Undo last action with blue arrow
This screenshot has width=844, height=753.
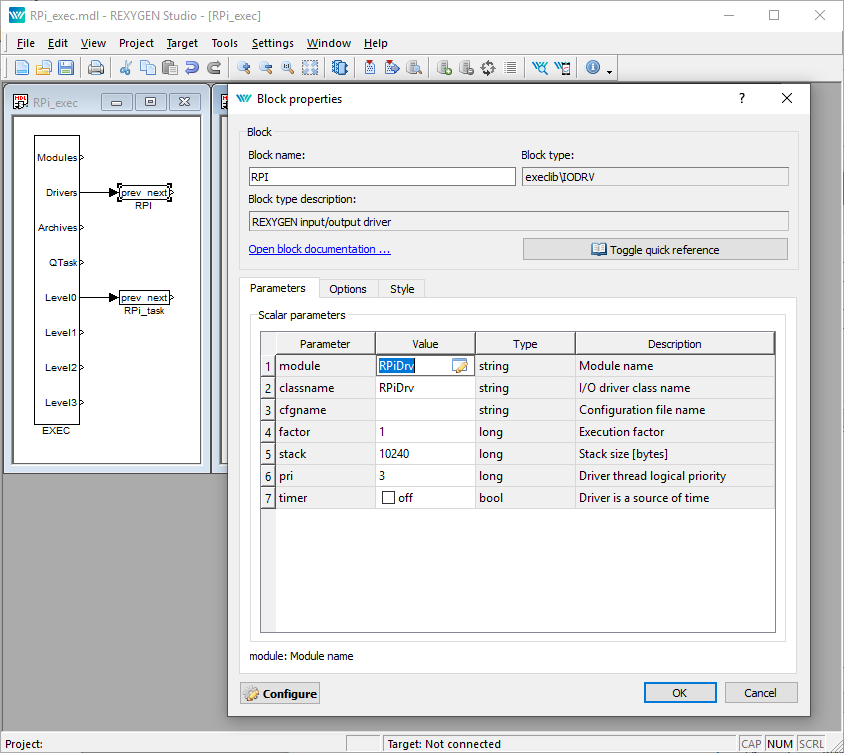point(192,68)
